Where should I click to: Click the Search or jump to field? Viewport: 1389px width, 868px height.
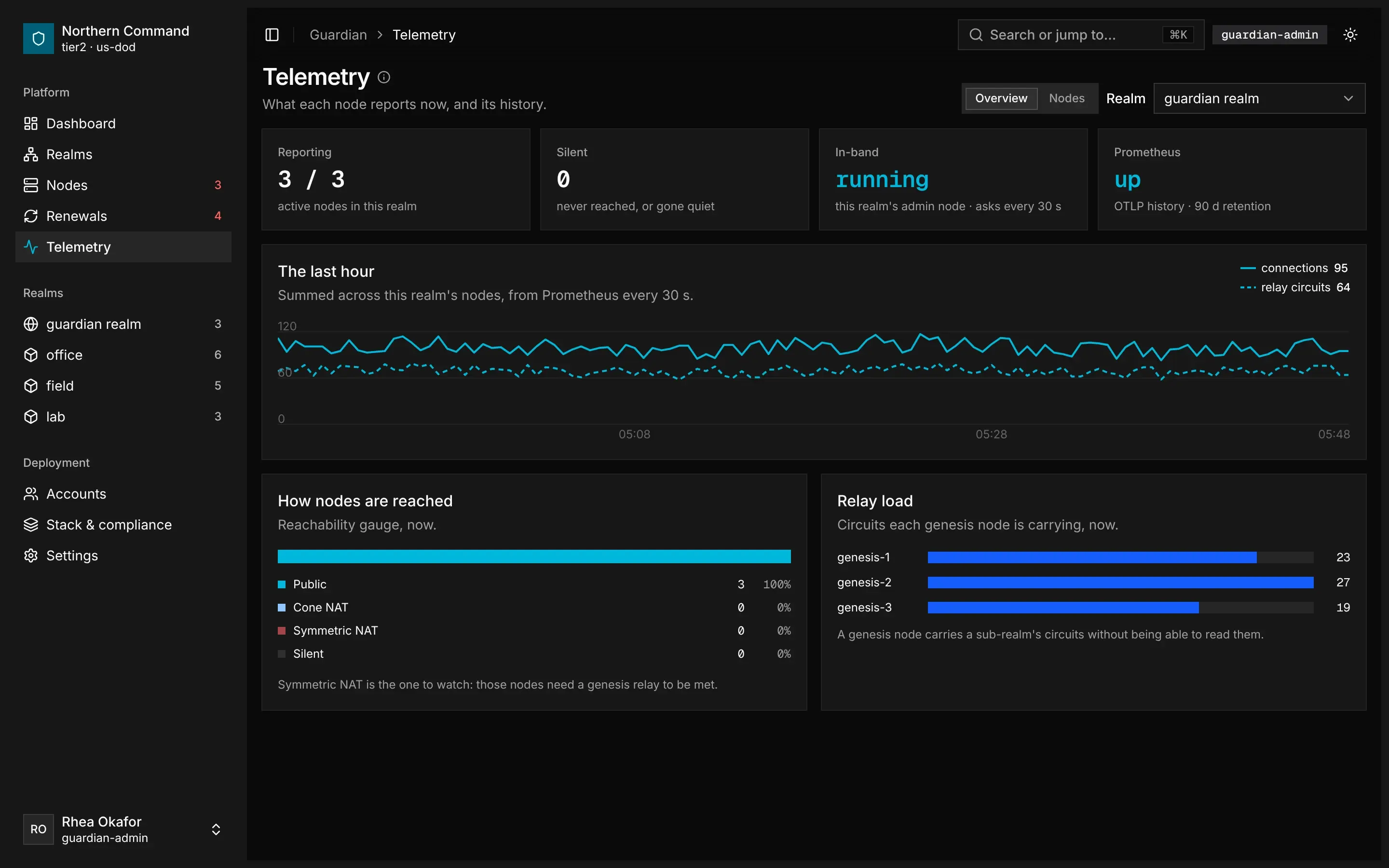click(1080, 35)
